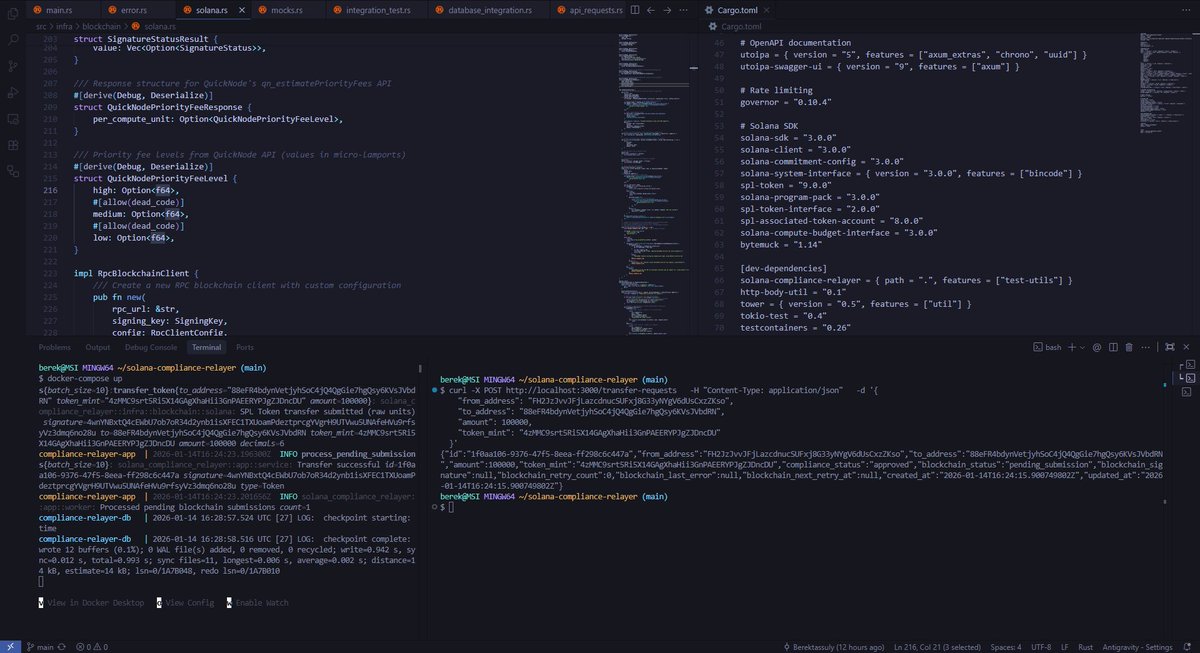Image resolution: width=1200 pixels, height=653 pixels.
Task: Open the Output panel tab
Action: 98,347
